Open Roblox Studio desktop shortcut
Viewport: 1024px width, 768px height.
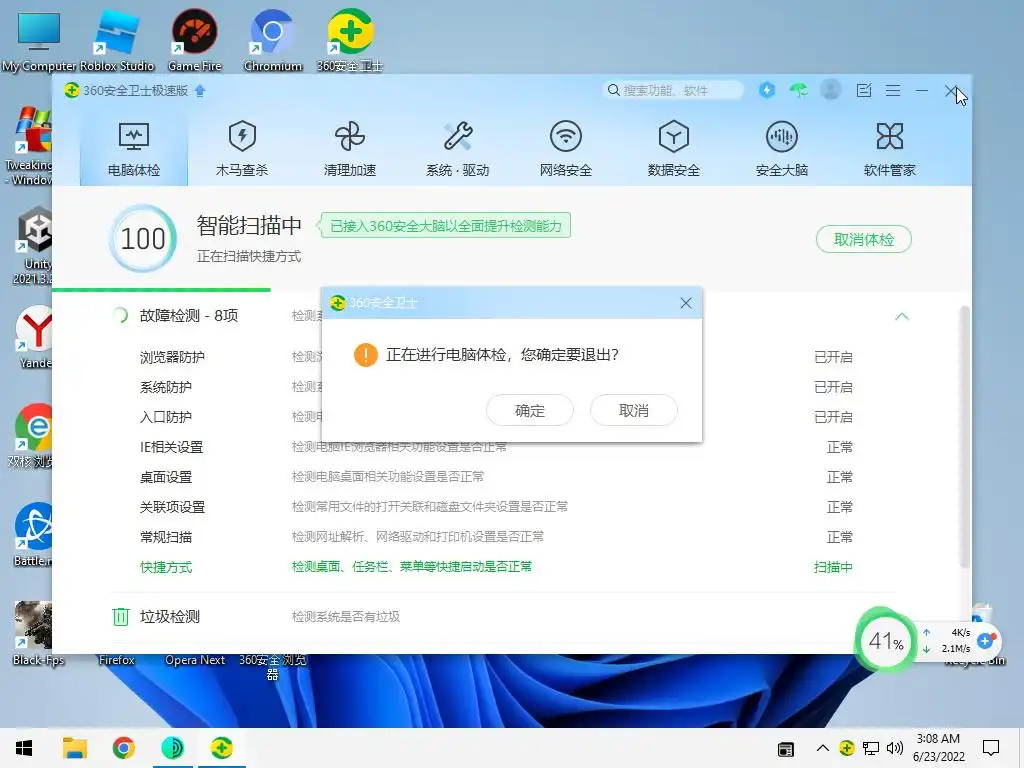tap(117, 40)
